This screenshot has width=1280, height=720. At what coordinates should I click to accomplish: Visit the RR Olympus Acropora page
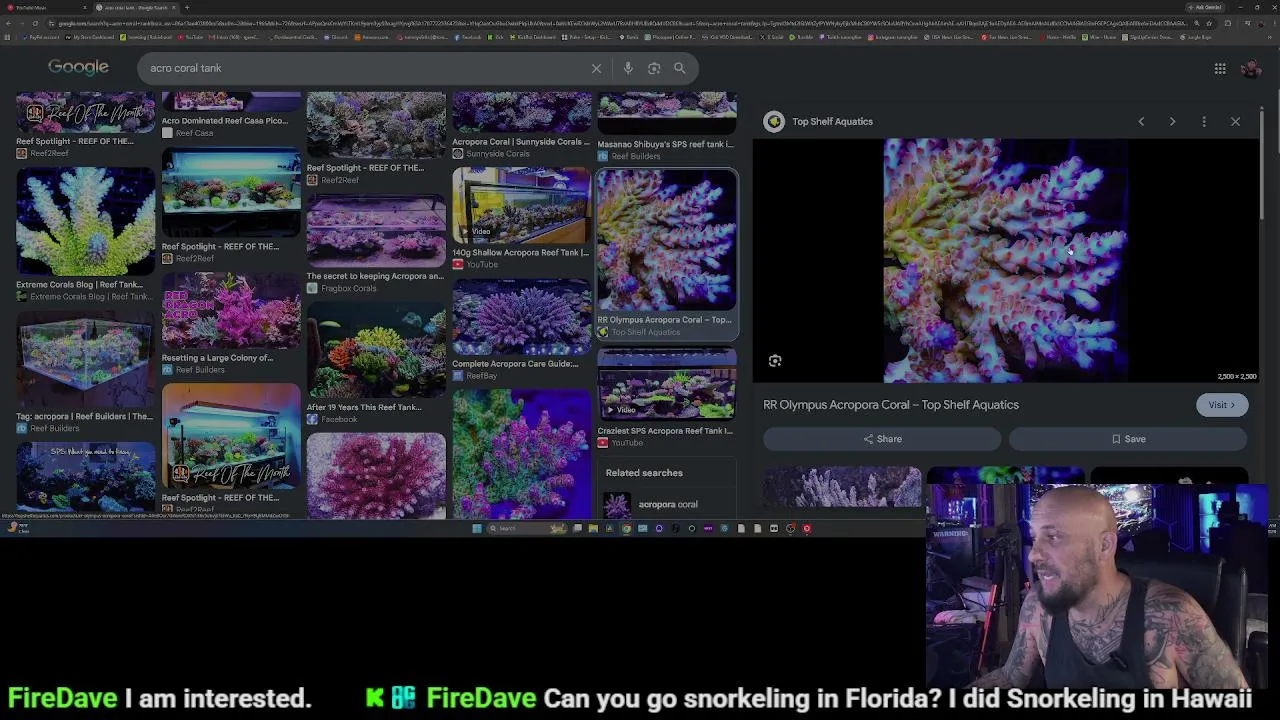1221,405
